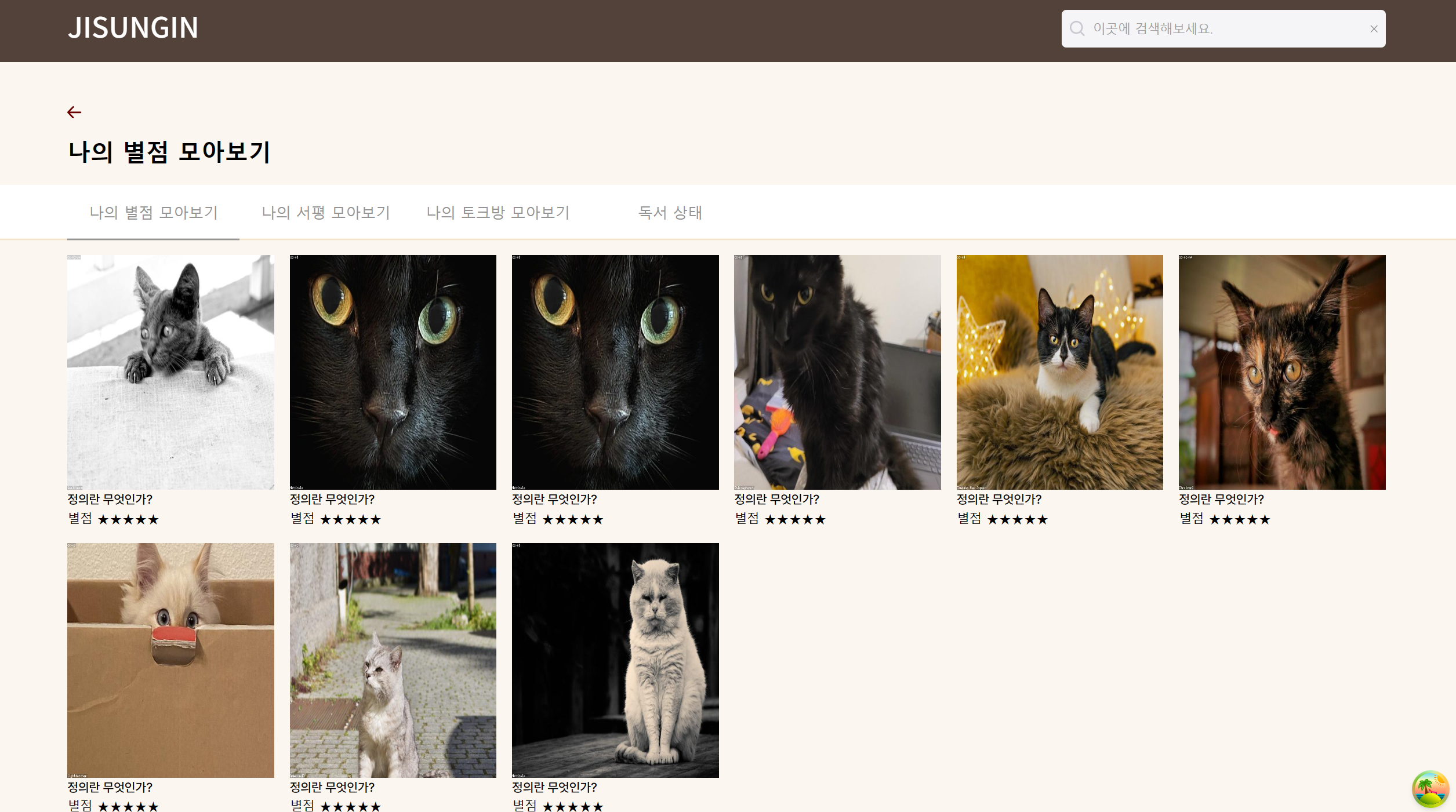Click the grumpy white cat thumbnail

pyautogui.click(x=615, y=660)
